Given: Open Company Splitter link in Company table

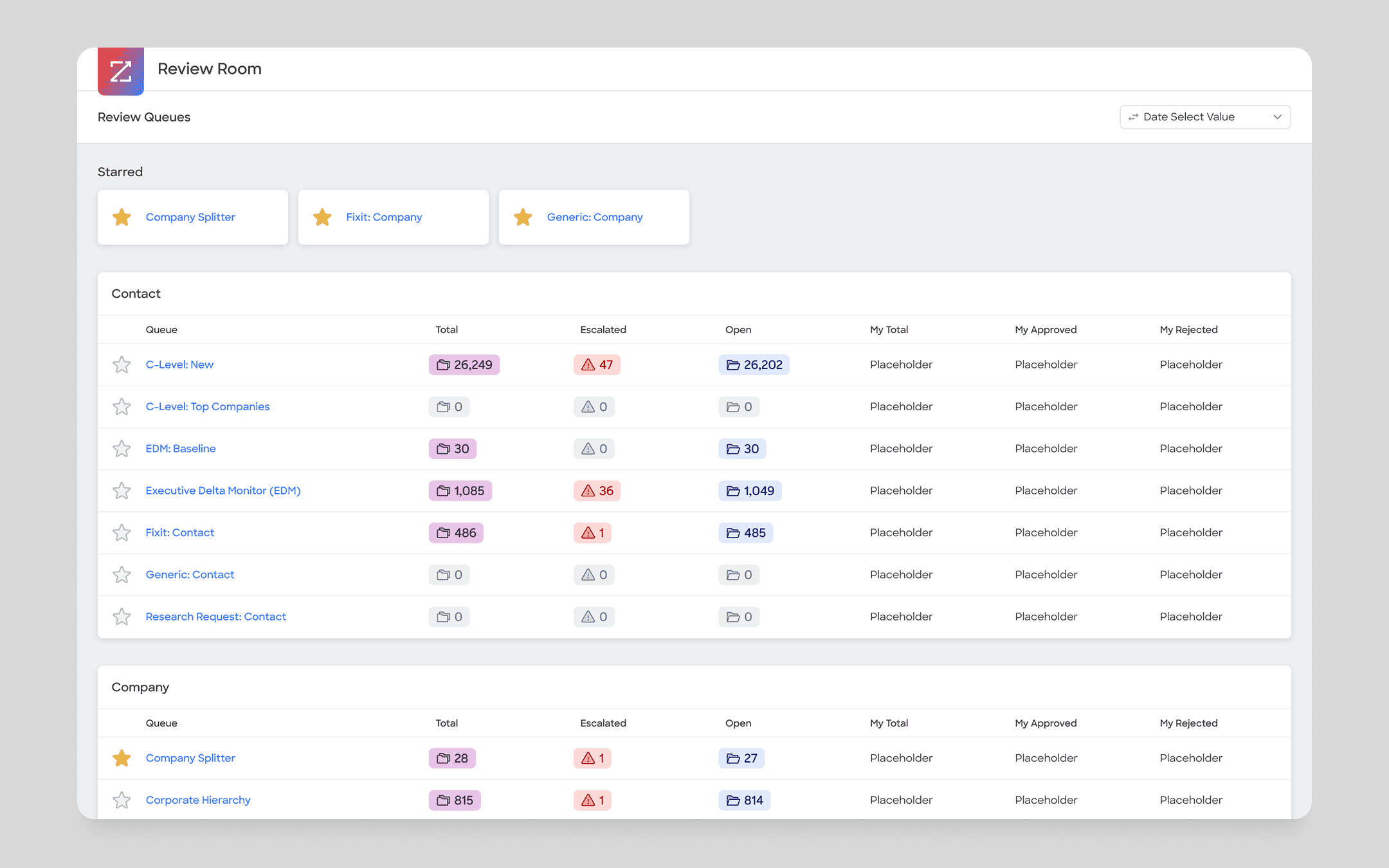Looking at the screenshot, I should (x=190, y=758).
